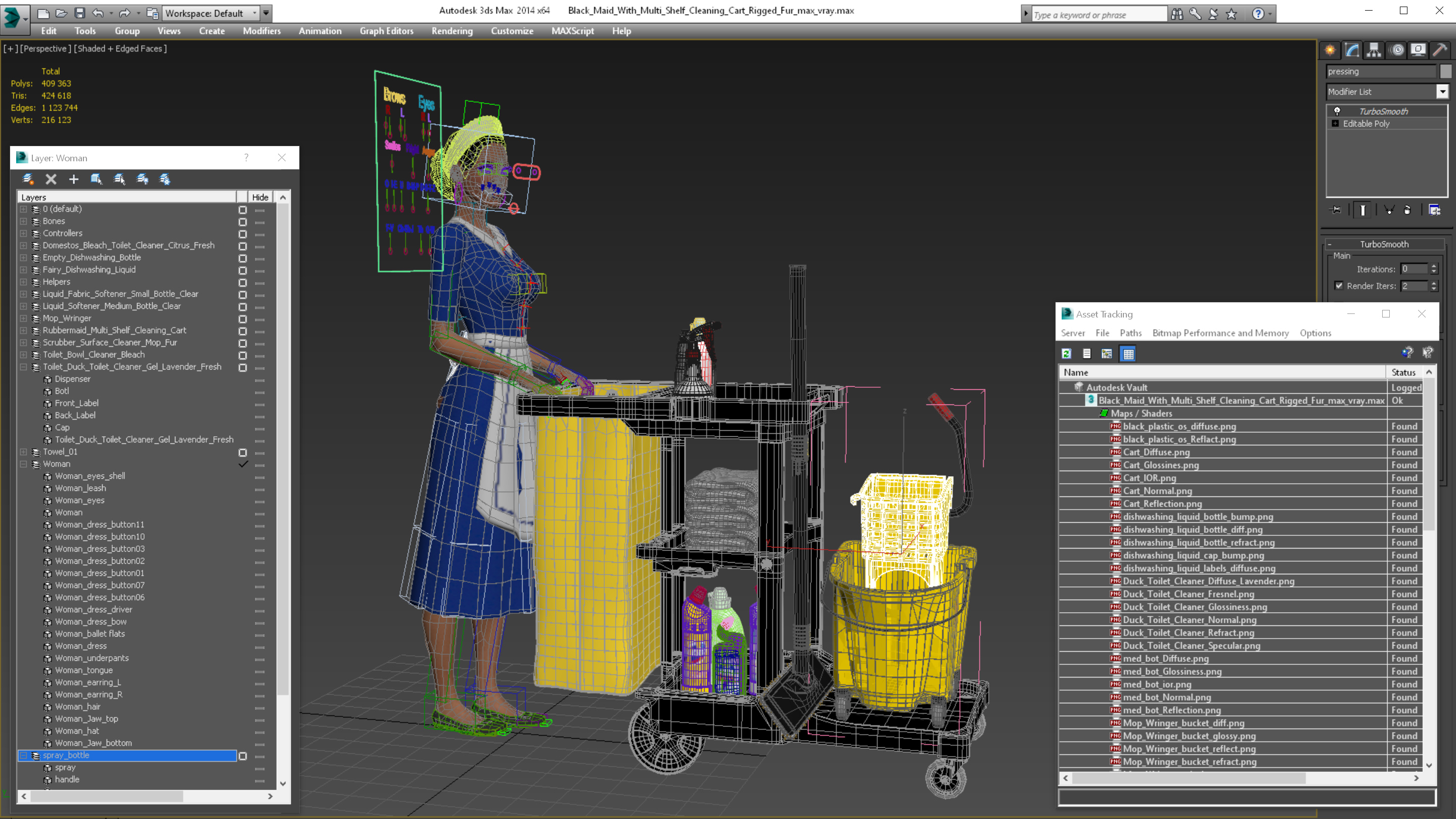Click the binoculars search icon
The image size is (1456, 819).
(1177, 14)
